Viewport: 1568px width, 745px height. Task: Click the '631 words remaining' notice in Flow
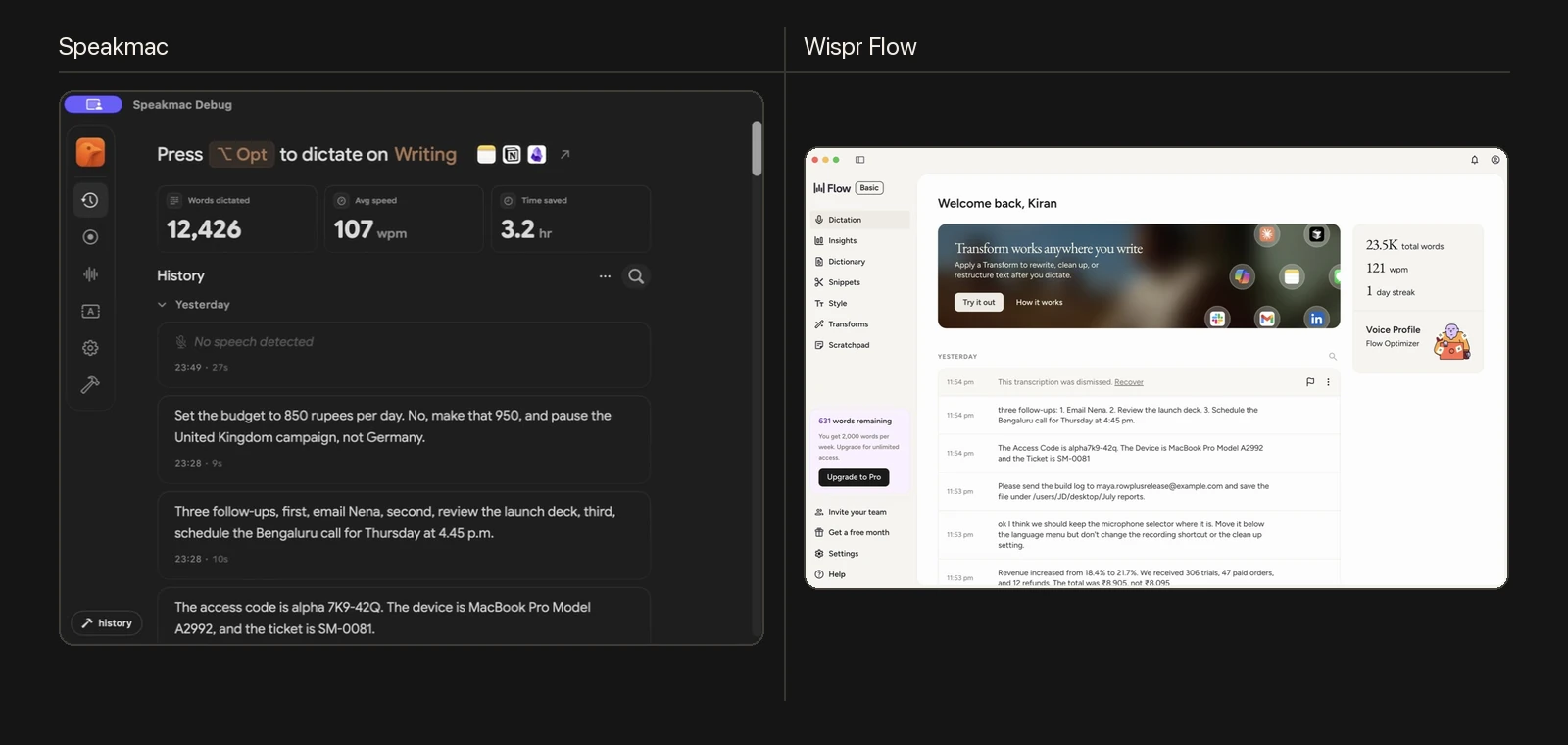tap(855, 421)
